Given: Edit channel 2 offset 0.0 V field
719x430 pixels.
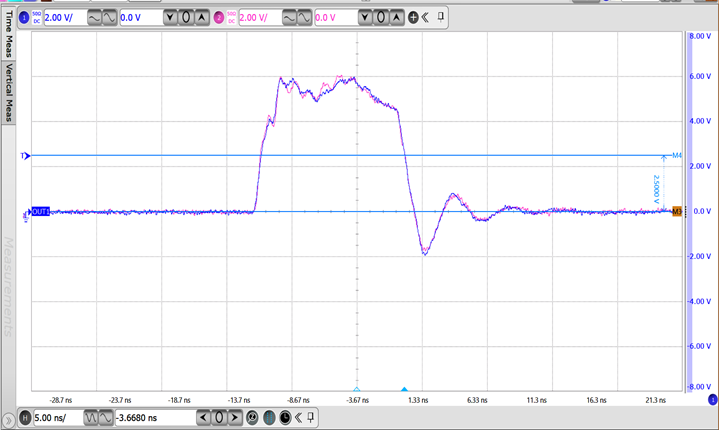Looking at the screenshot, I should (336, 18).
